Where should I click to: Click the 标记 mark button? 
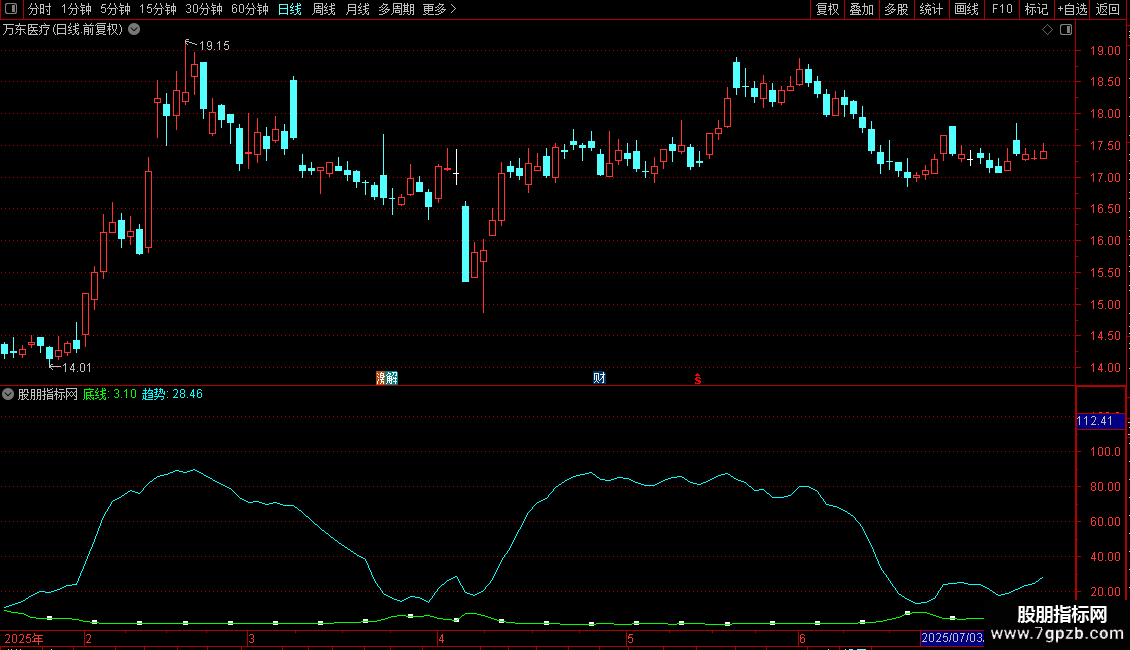[1036, 9]
